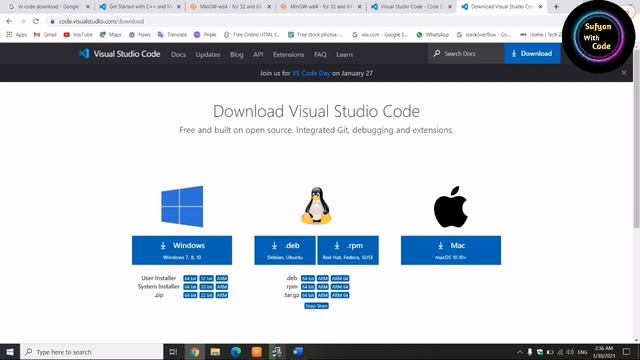Follow the VS Code Day link in banner
The image size is (640, 360).
click(x=311, y=73)
